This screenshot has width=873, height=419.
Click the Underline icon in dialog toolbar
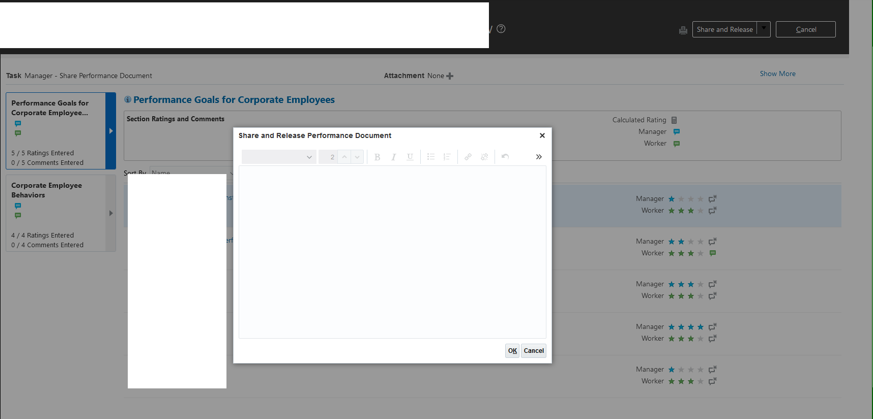pyautogui.click(x=410, y=157)
